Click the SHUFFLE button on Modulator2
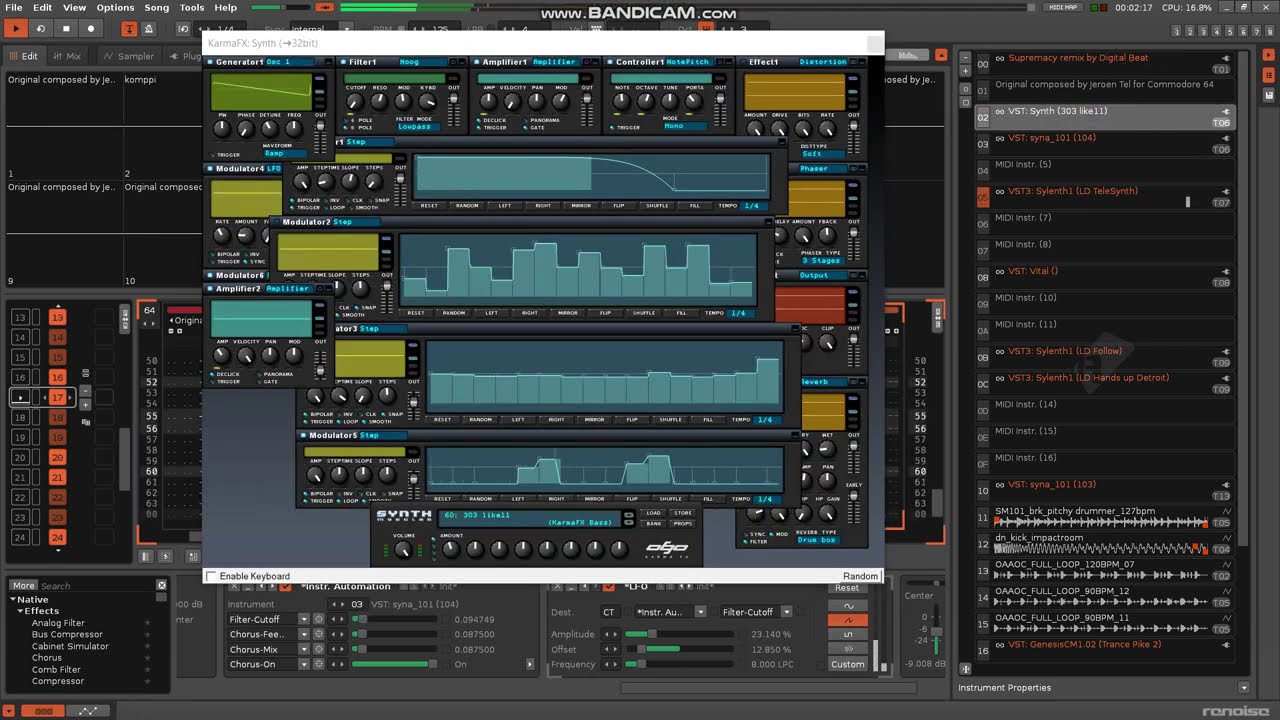Screen dimensions: 1280x720 [x=644, y=313]
